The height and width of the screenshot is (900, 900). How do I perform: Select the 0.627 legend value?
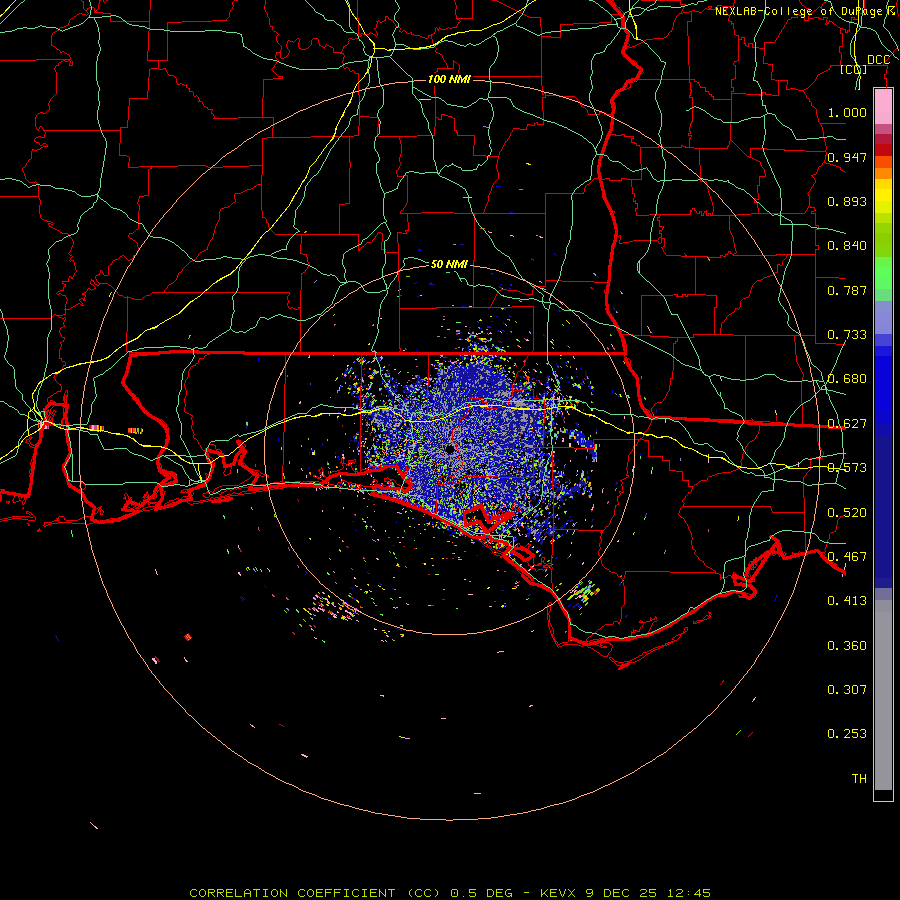[x=847, y=424]
